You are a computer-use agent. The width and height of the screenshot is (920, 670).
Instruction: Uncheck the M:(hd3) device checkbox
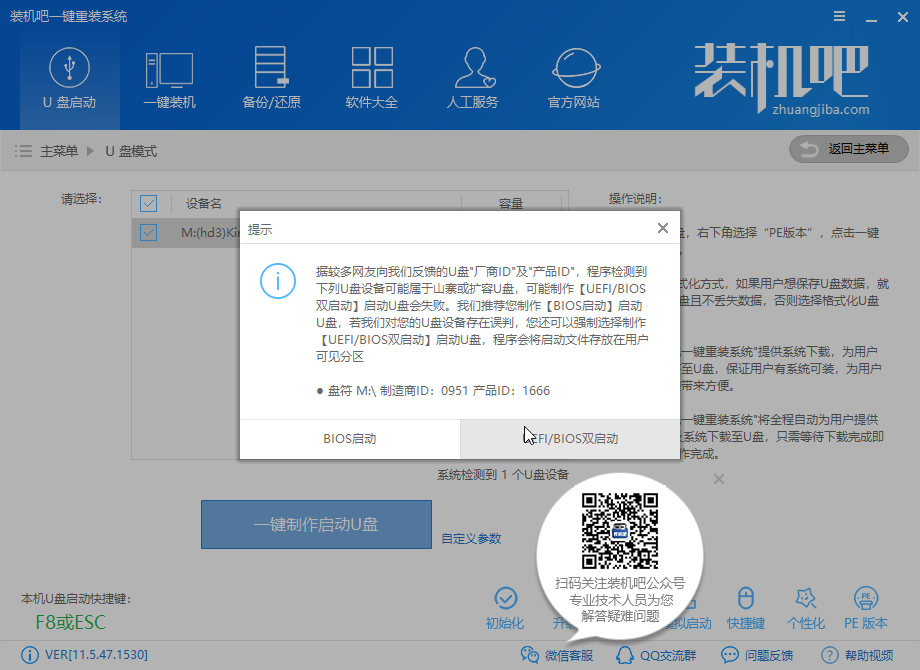[x=149, y=233]
